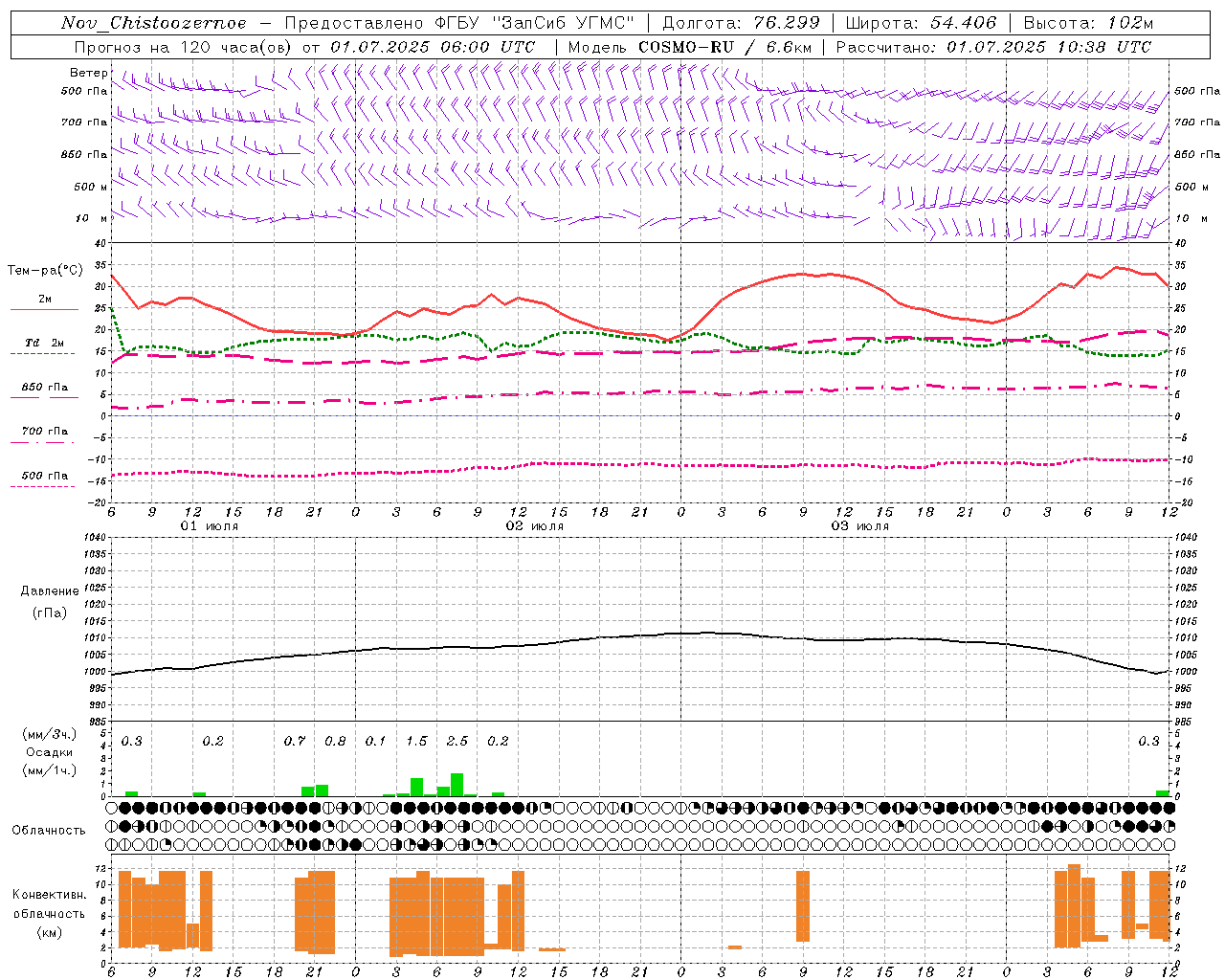Click the 03 июля date label
Screen dimensions: 1225x980
(x=860, y=526)
